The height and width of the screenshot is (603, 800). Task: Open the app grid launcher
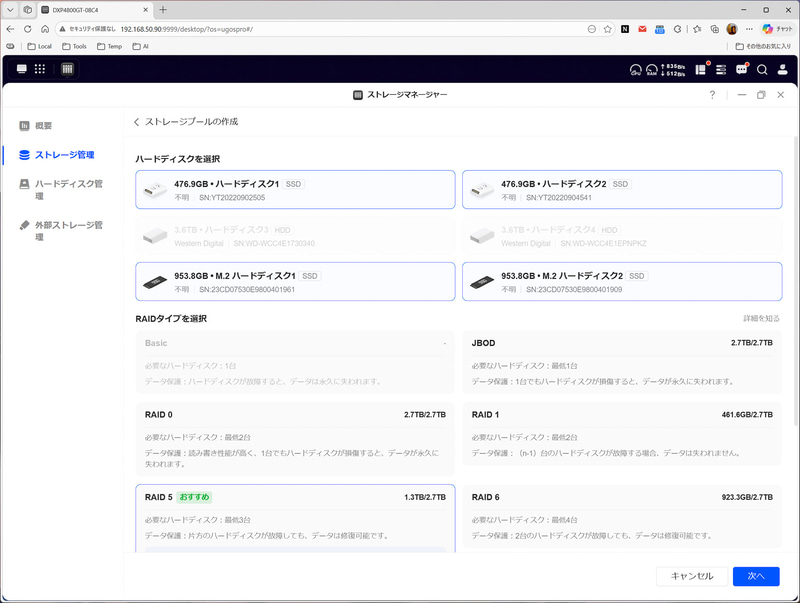click(40, 69)
